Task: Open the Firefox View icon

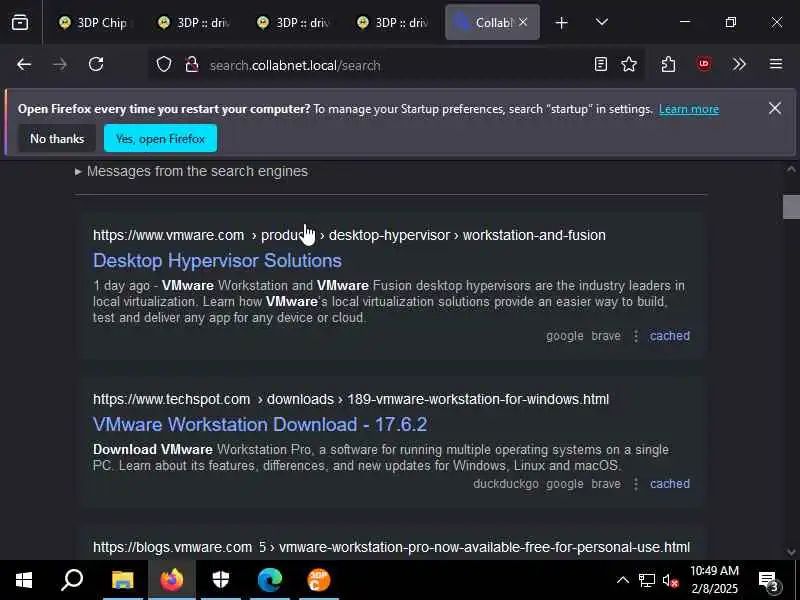Action: tap(20, 22)
